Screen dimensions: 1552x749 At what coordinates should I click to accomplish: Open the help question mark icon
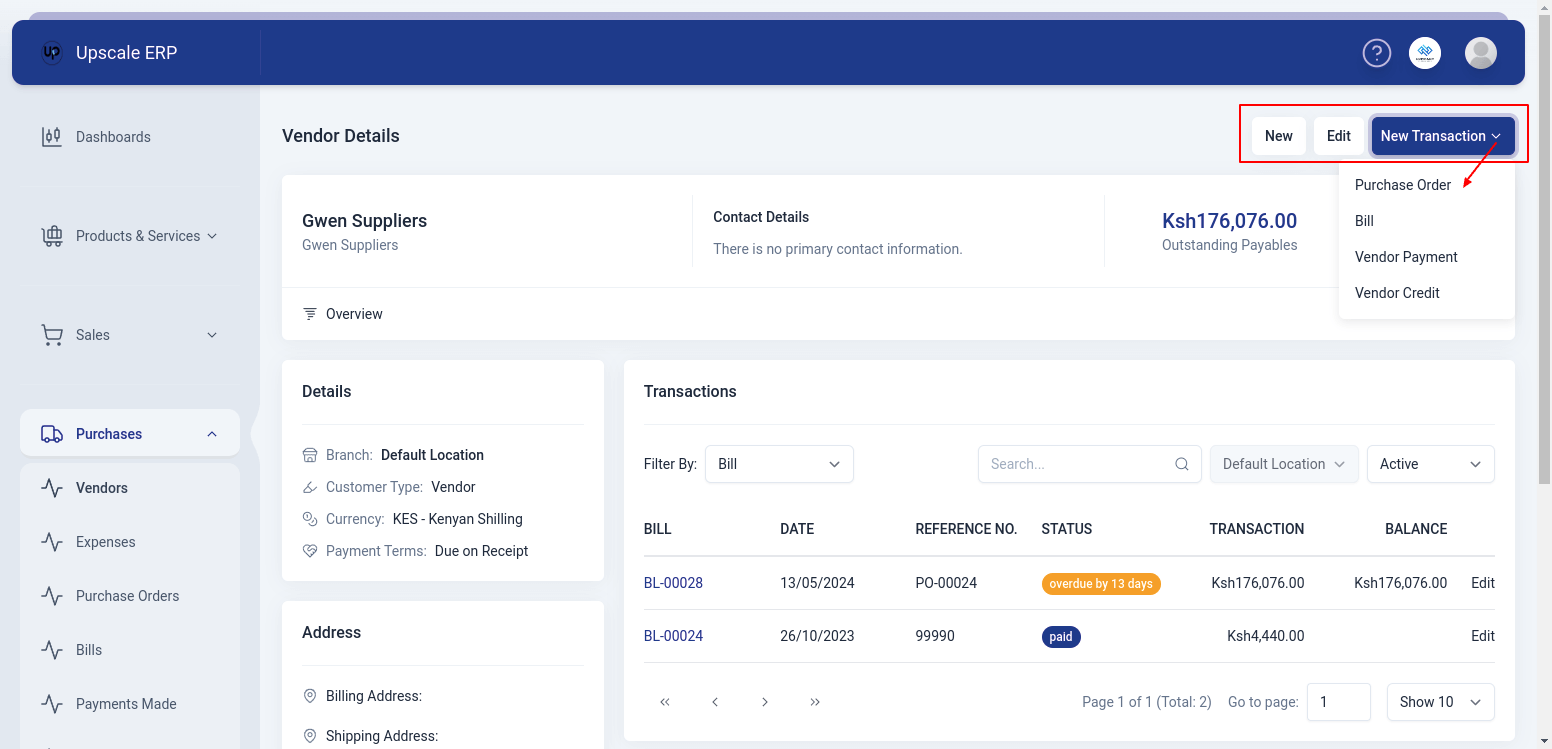(1377, 53)
